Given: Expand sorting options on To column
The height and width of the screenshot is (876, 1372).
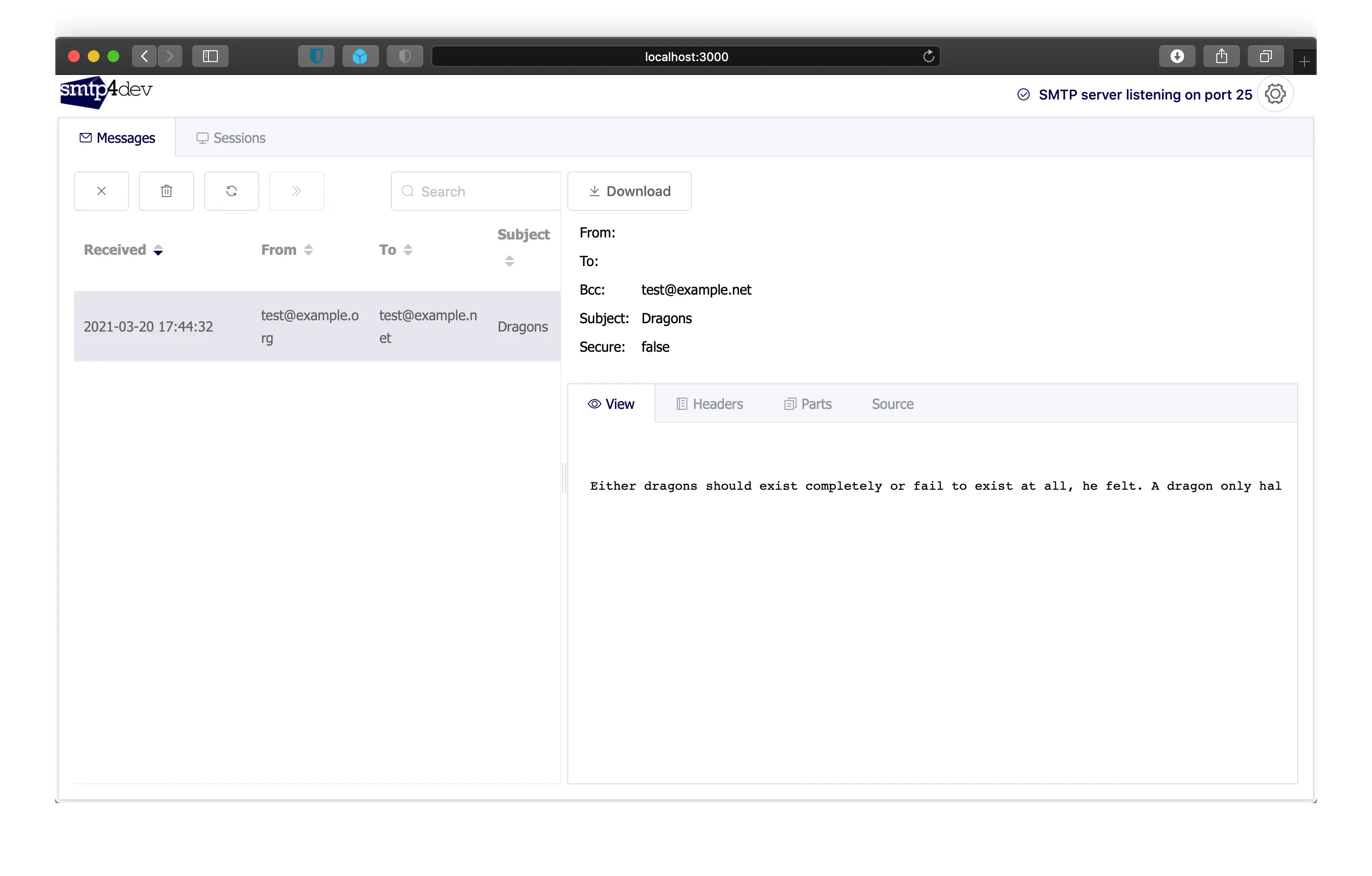Looking at the screenshot, I should coord(408,249).
